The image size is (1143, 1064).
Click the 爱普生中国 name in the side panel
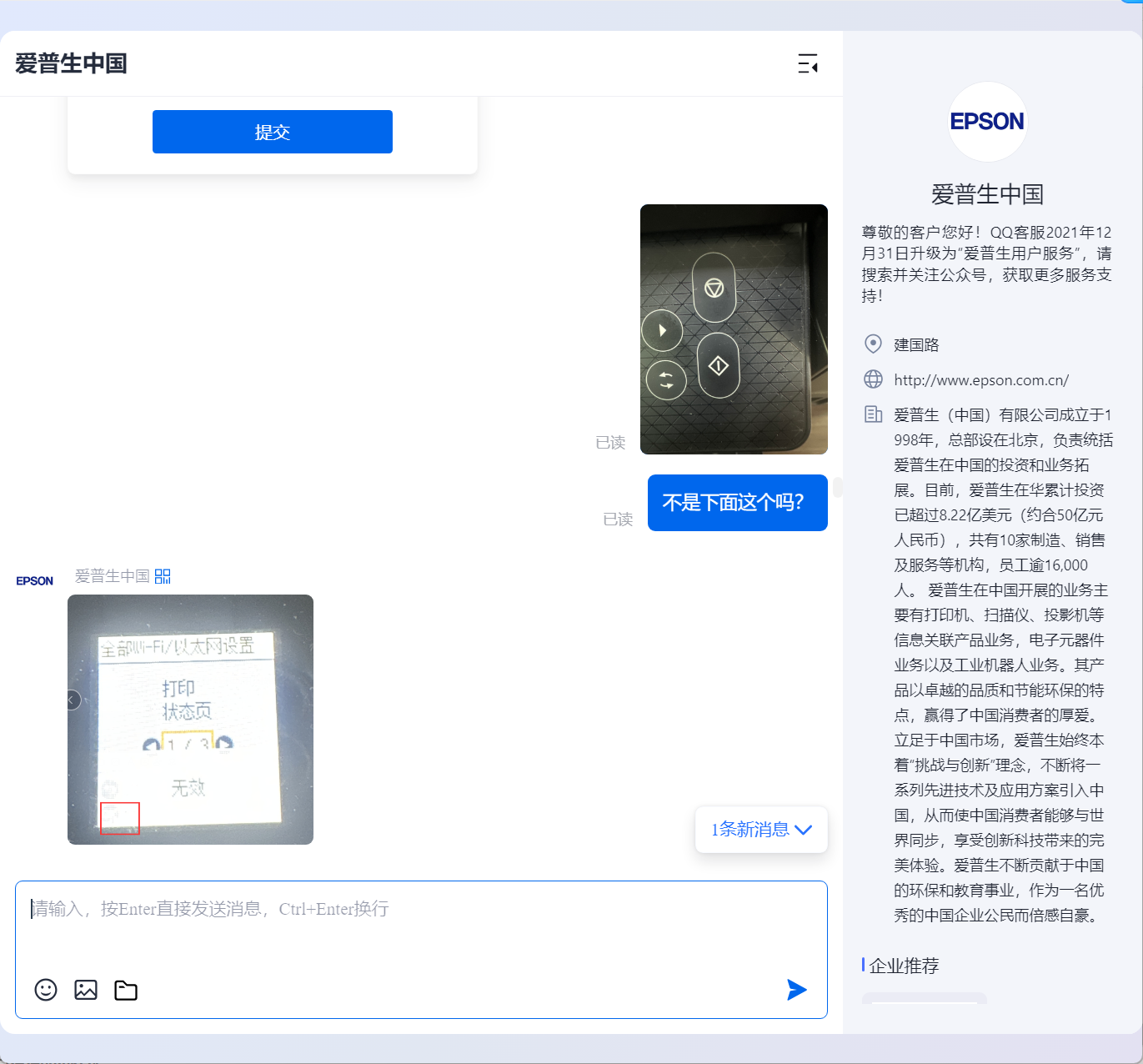987,194
